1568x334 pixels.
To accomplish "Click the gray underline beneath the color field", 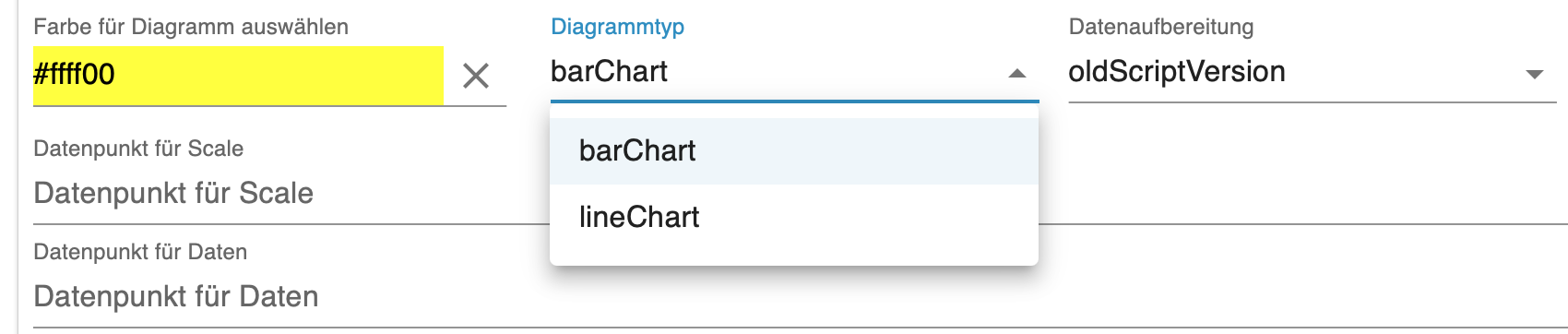I will coord(269,106).
